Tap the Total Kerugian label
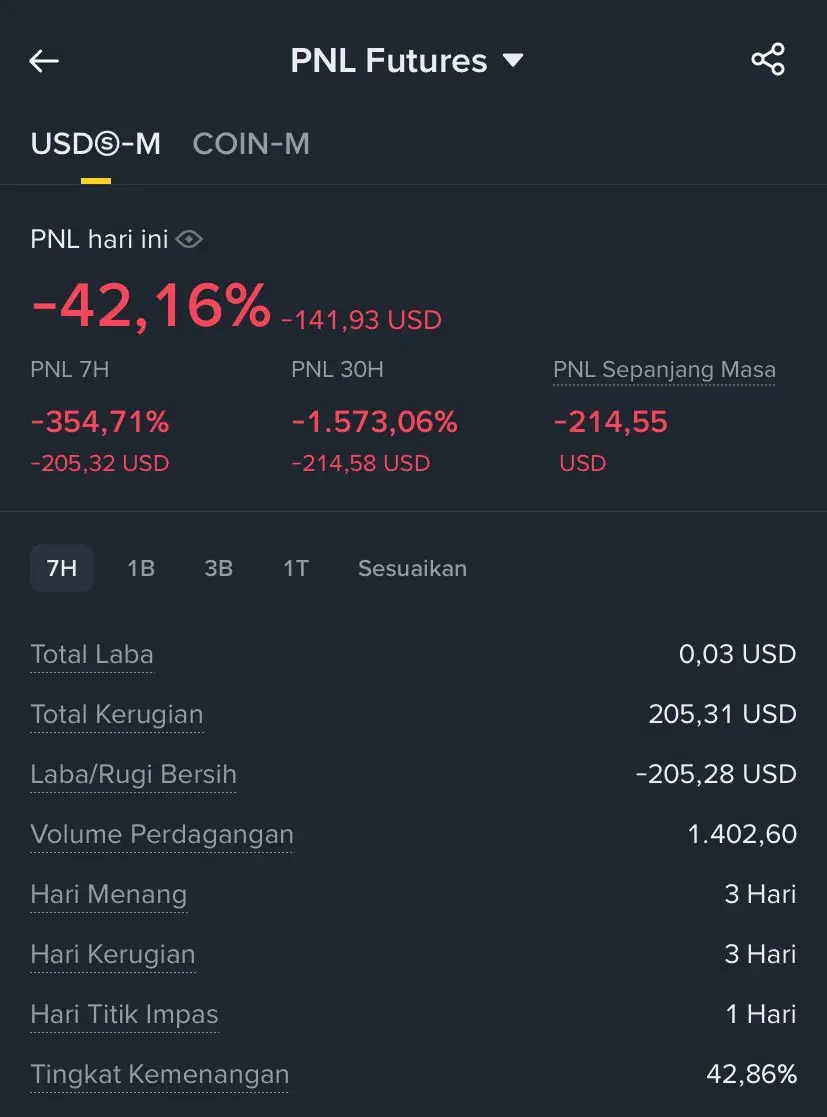 [117, 715]
